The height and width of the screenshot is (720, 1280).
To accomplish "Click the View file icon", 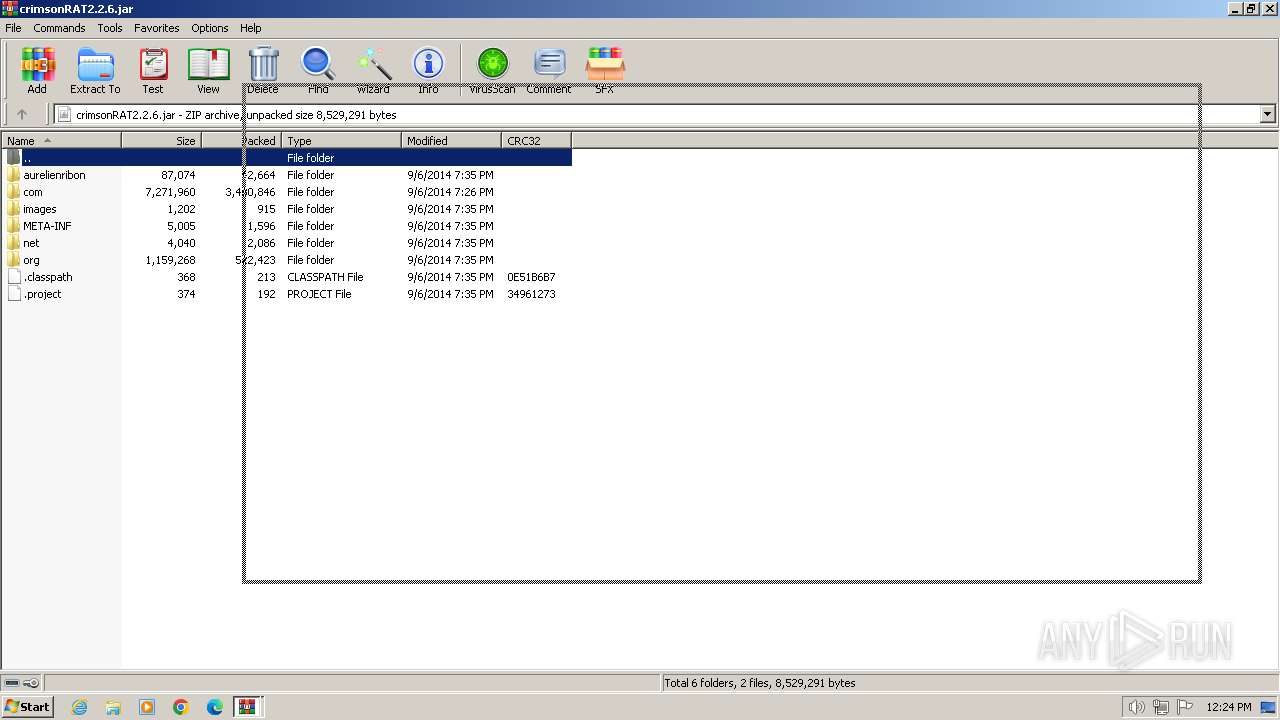I will [208, 69].
